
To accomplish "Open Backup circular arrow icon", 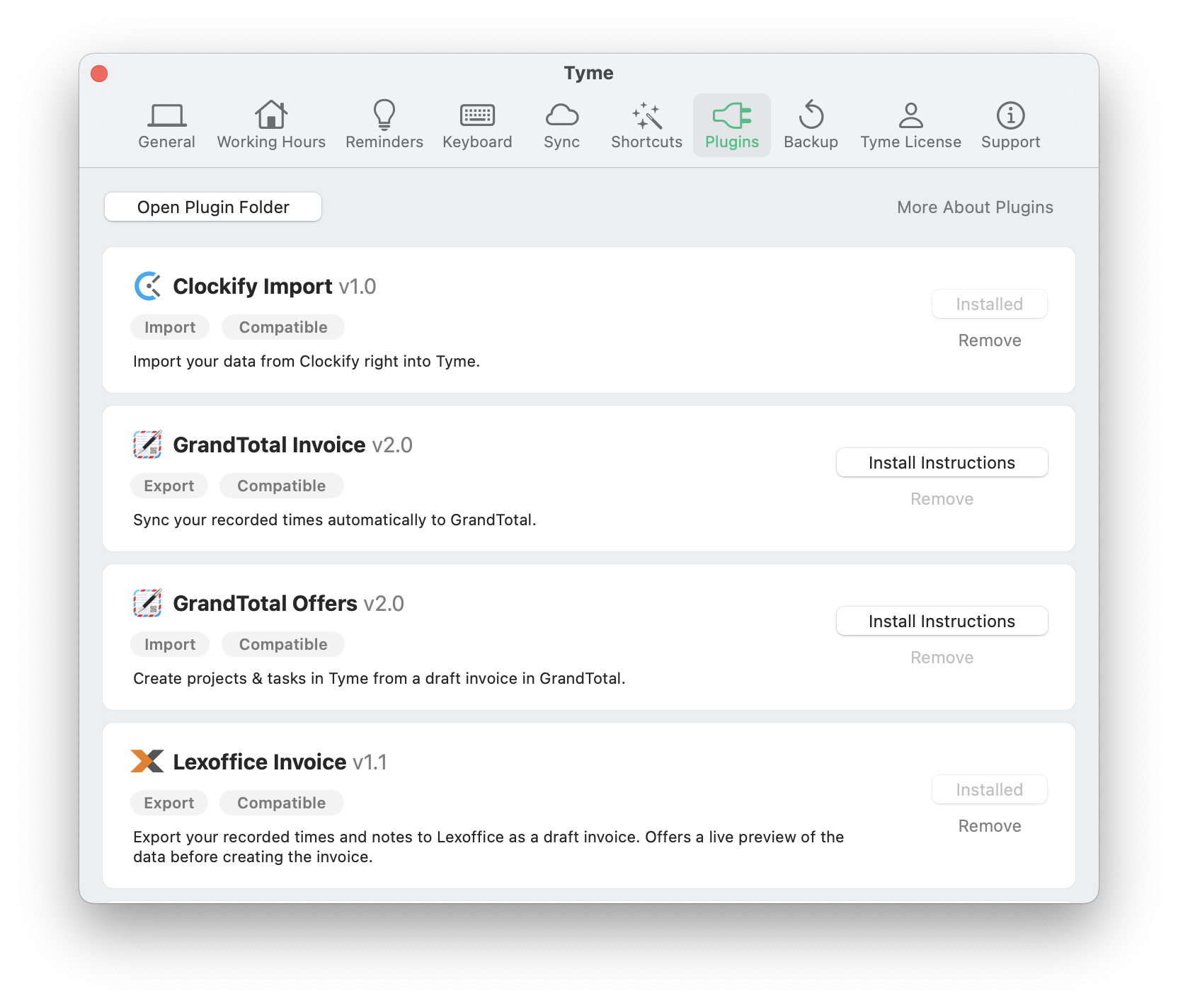I will [x=811, y=114].
